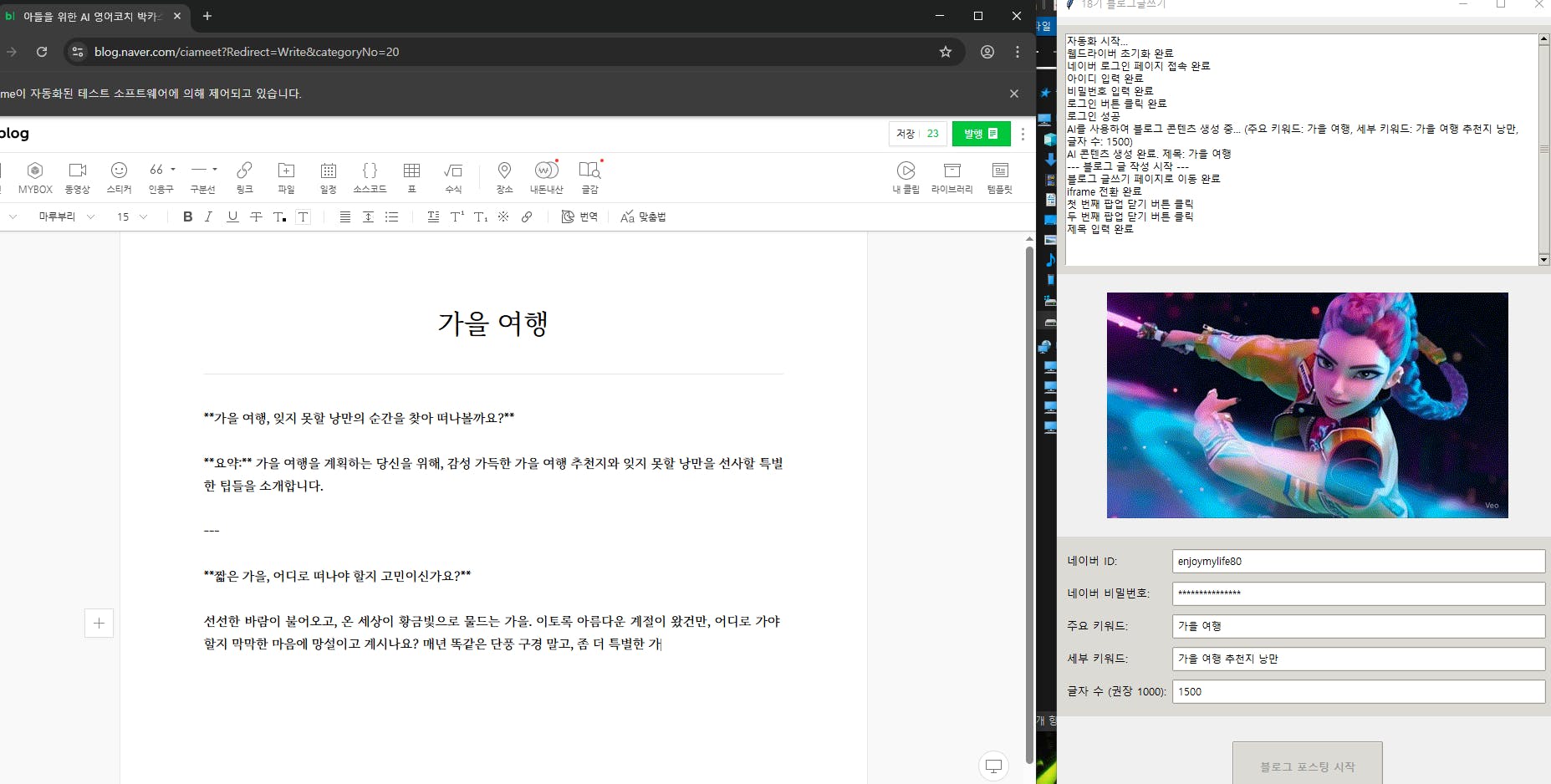This screenshot has height=784, width=1551.
Task: Add a hyperlink card with 링크 tool
Action: coord(244,178)
